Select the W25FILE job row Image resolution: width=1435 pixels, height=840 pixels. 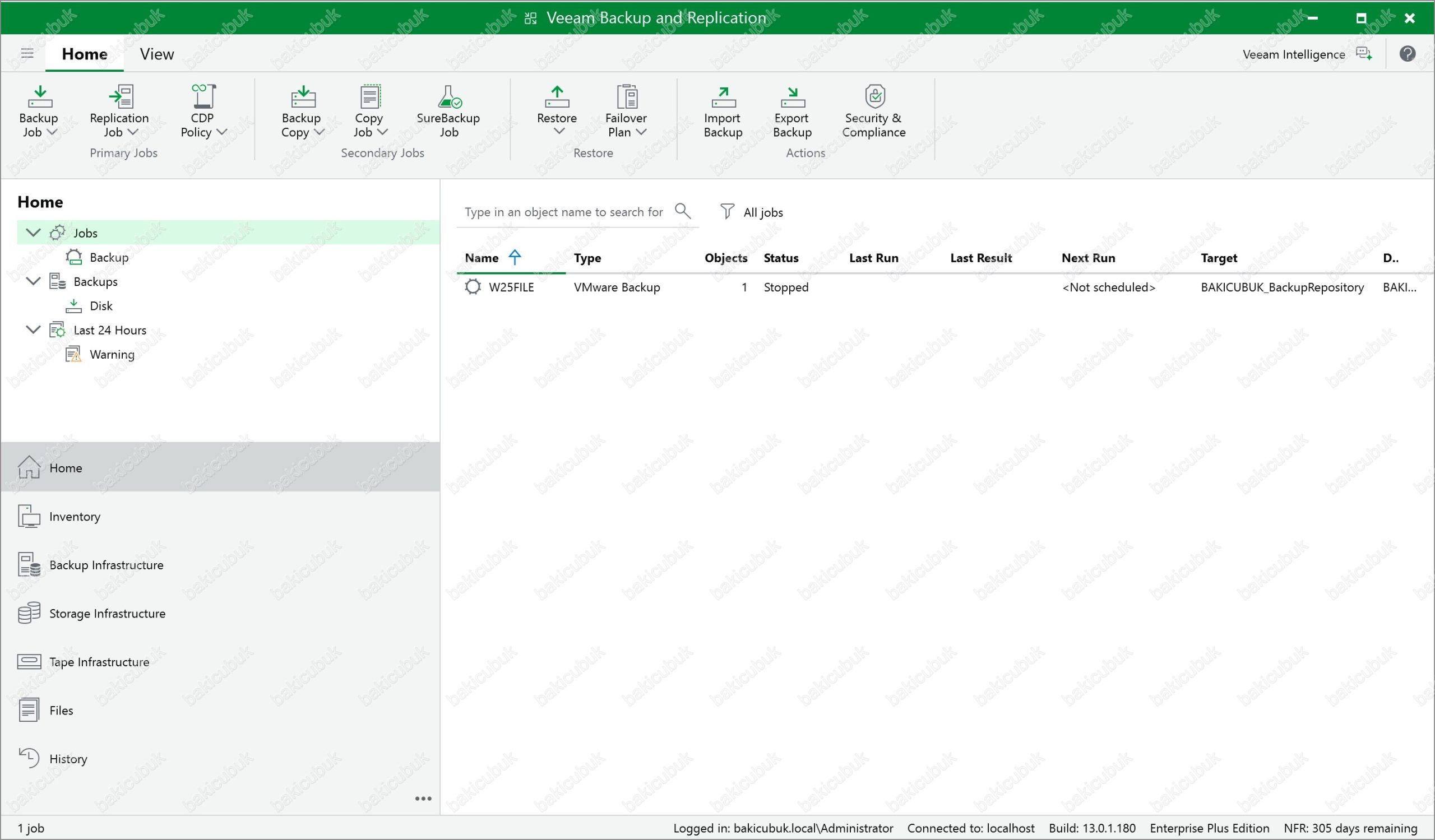pyautogui.click(x=511, y=287)
